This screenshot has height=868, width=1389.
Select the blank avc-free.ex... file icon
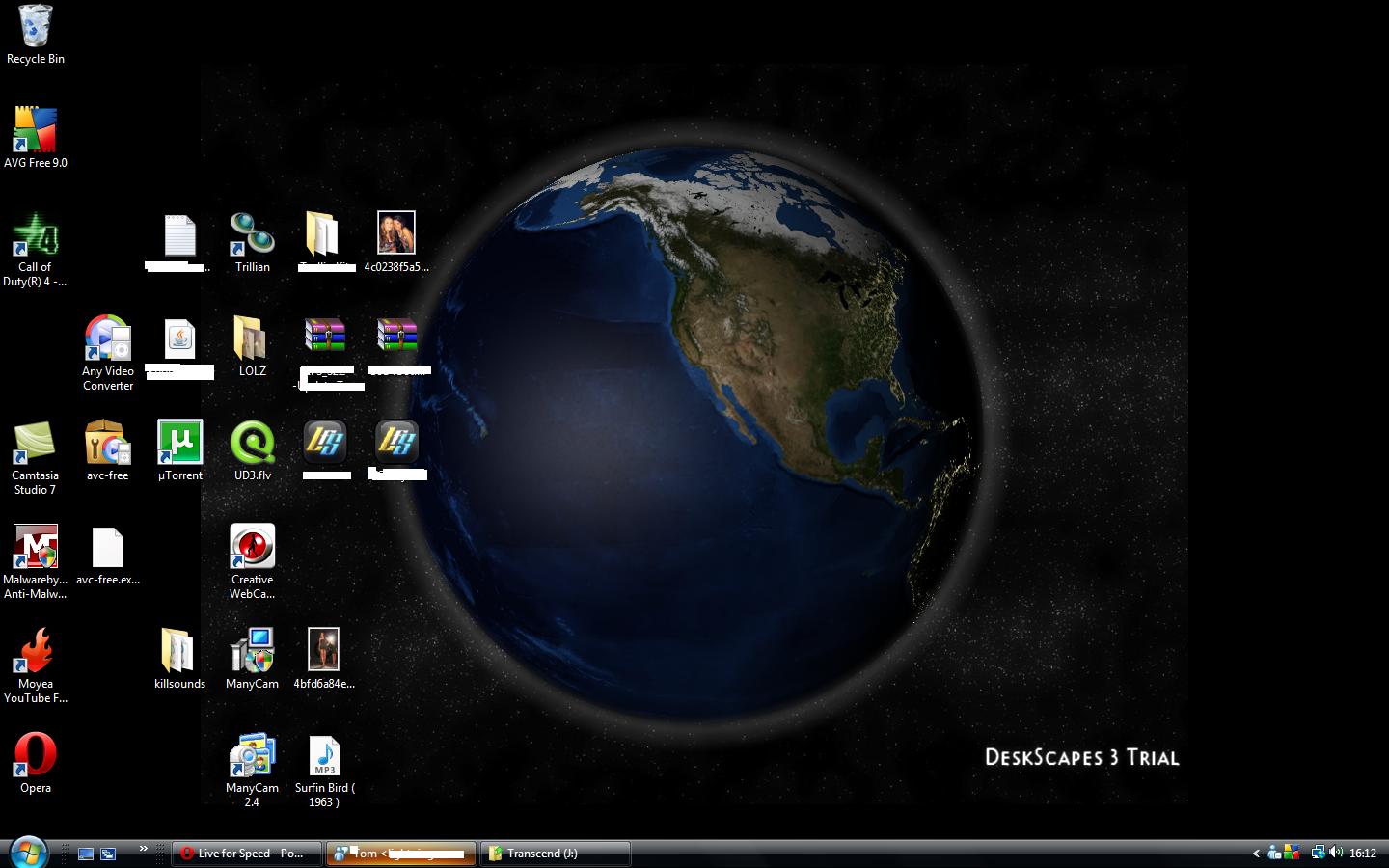[x=107, y=547]
